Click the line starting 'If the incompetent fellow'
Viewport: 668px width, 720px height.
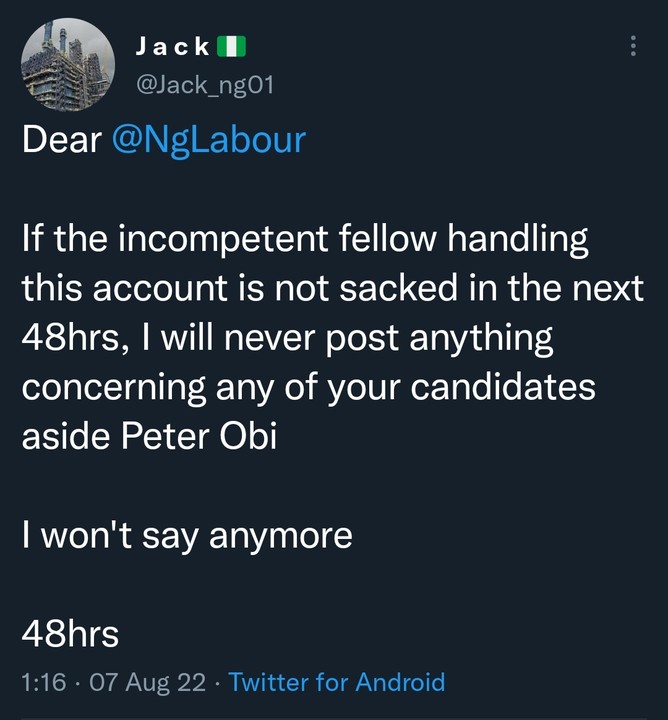305,241
